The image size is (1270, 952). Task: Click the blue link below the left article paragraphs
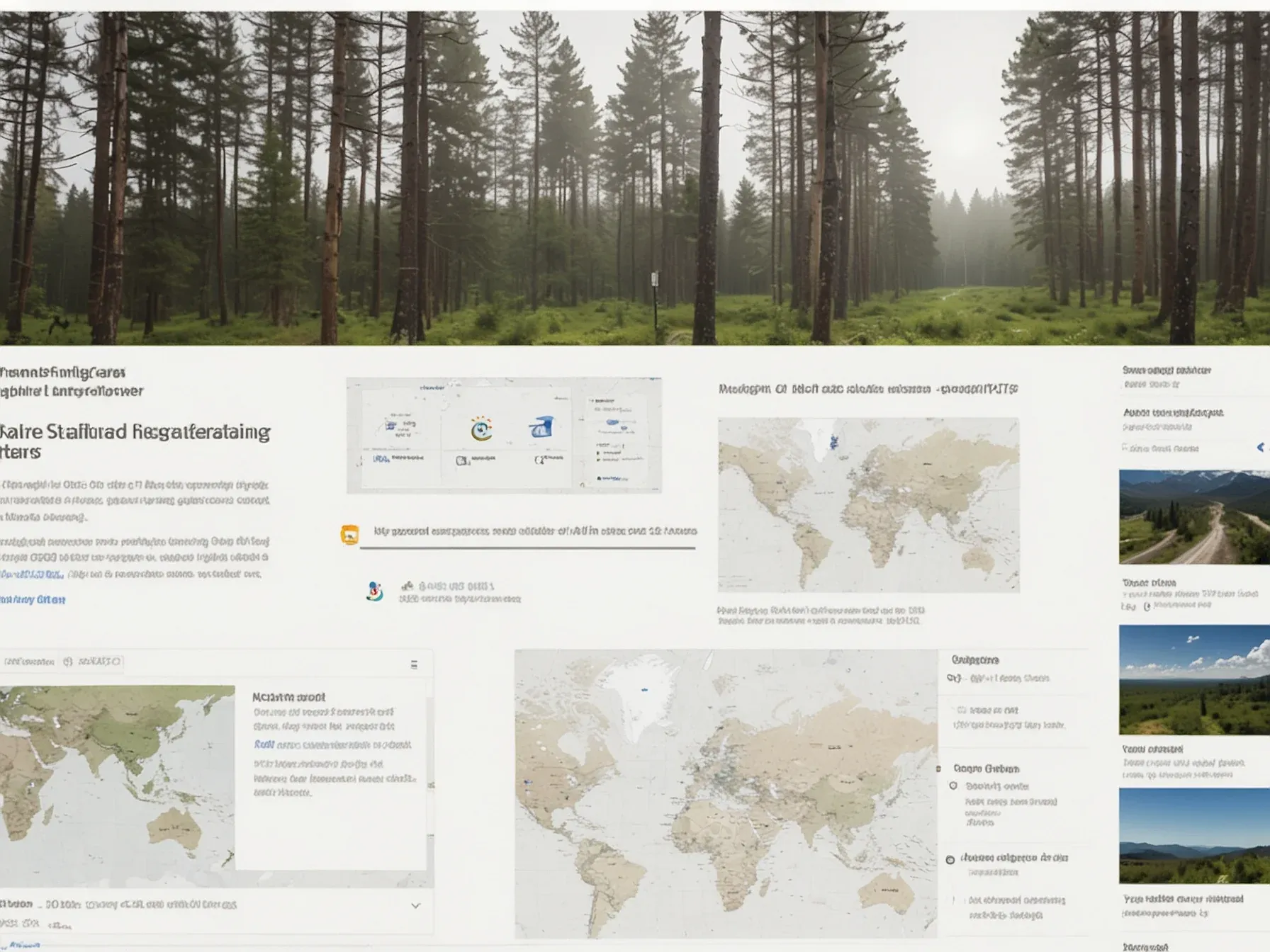point(33,599)
